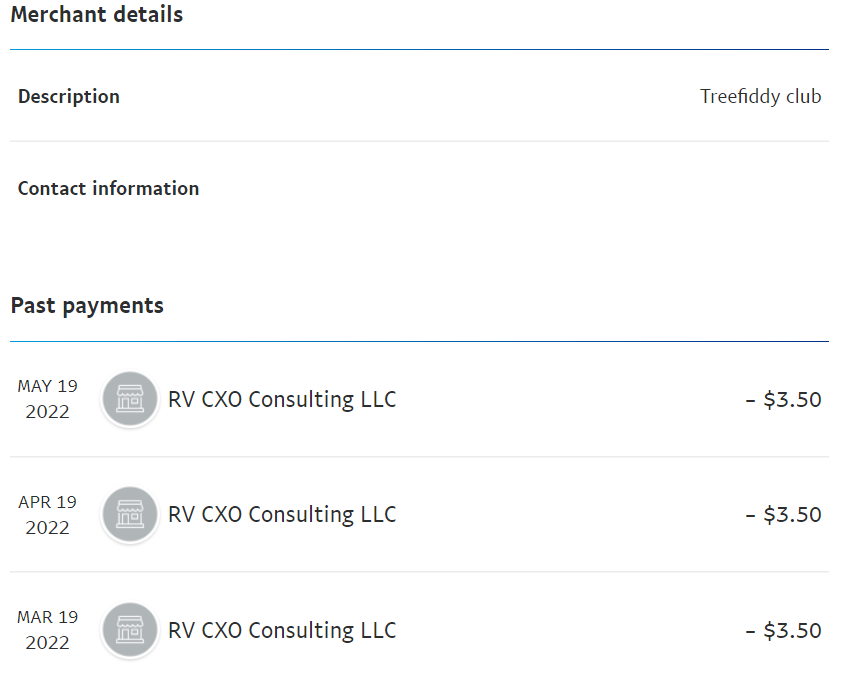
Task: Click the MAR 19 date label
Action: click(x=47, y=617)
